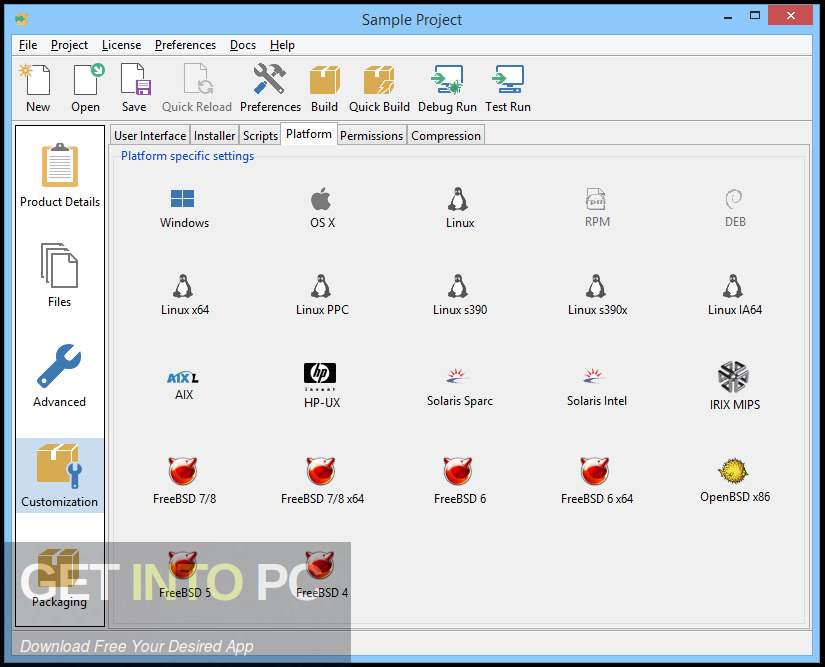Viewport: 825px width, 667px height.
Task: Choose the generic Linux platform
Action: pyautogui.click(x=460, y=208)
